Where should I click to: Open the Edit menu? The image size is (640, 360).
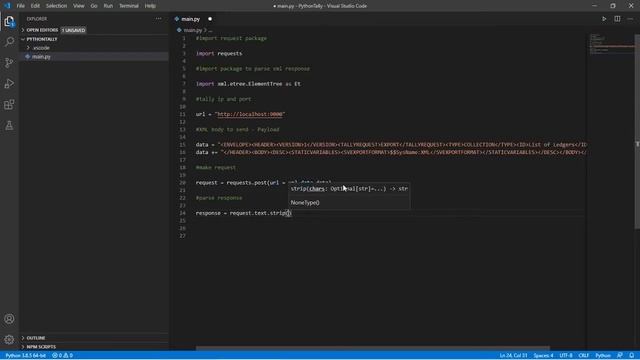[35, 6]
